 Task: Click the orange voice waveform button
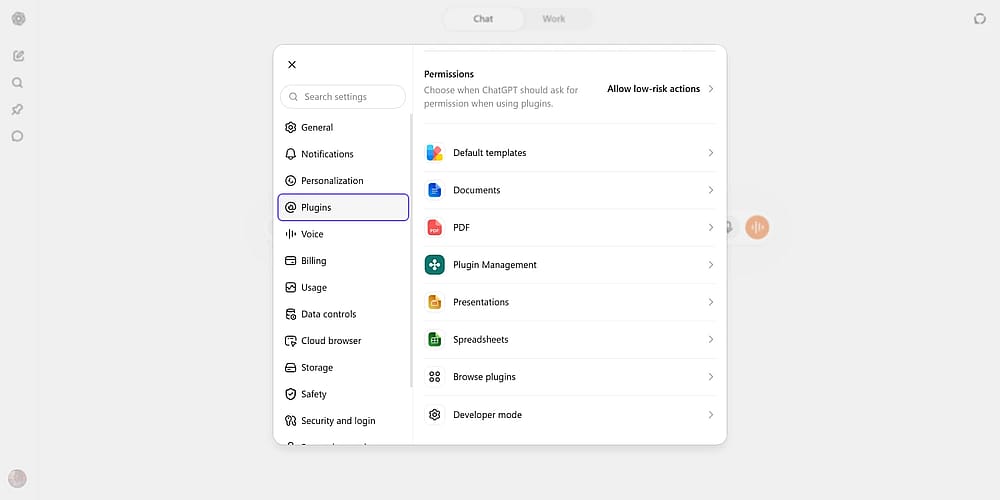[757, 227]
